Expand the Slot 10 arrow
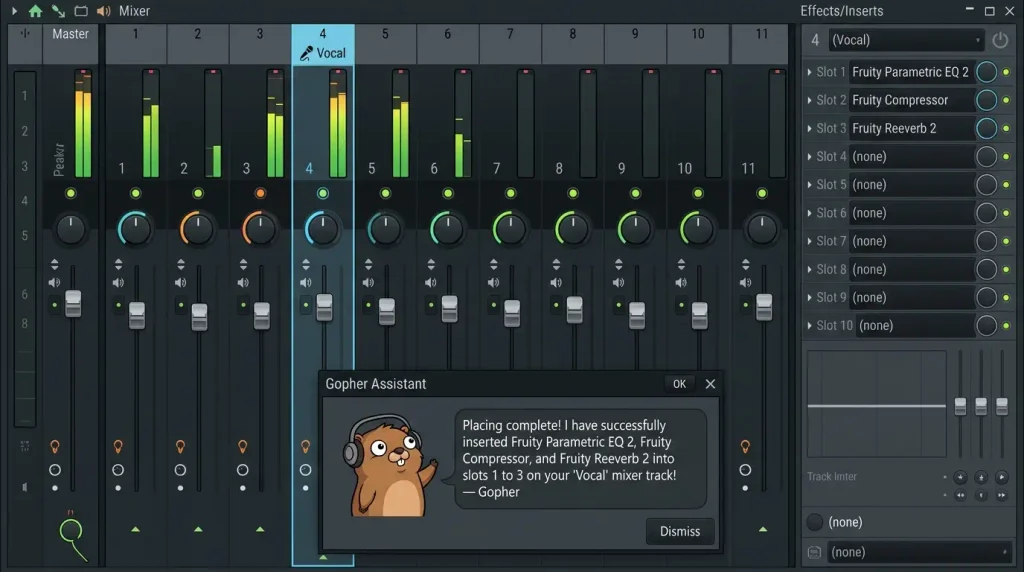This screenshot has height=572, width=1024. coord(809,325)
